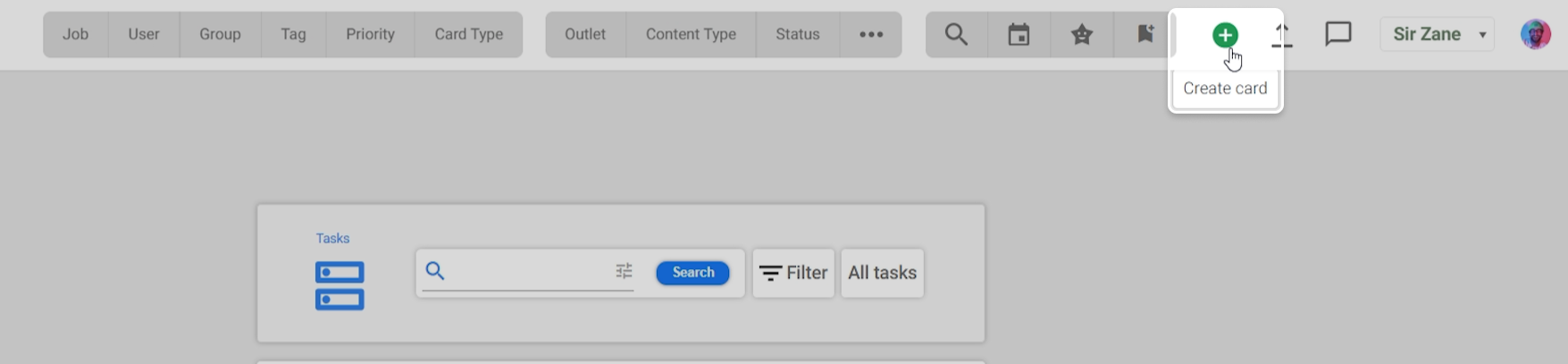1568x364 pixels.
Task: Open the Filter options
Action: 793,273
